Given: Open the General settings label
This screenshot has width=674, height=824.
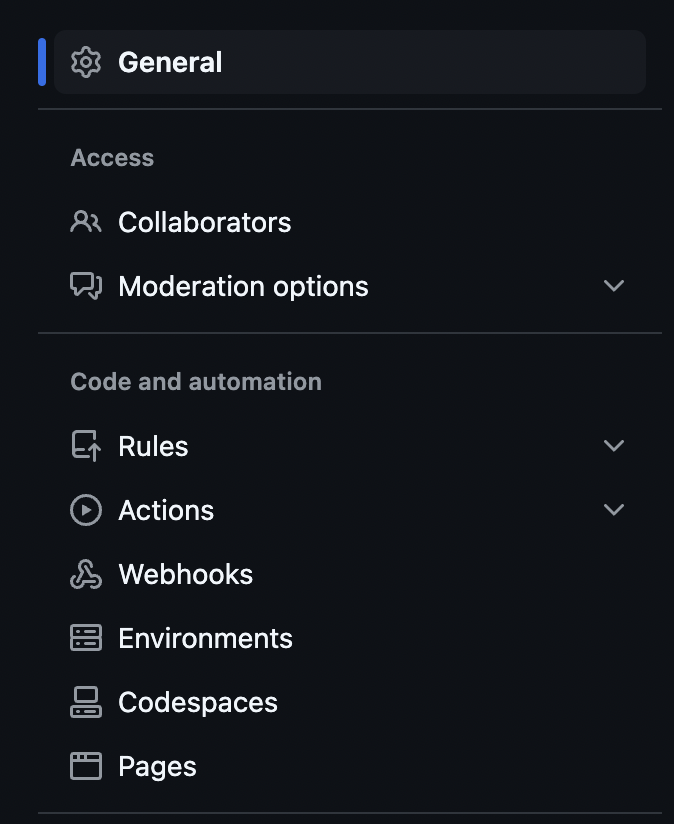Looking at the screenshot, I should (170, 62).
